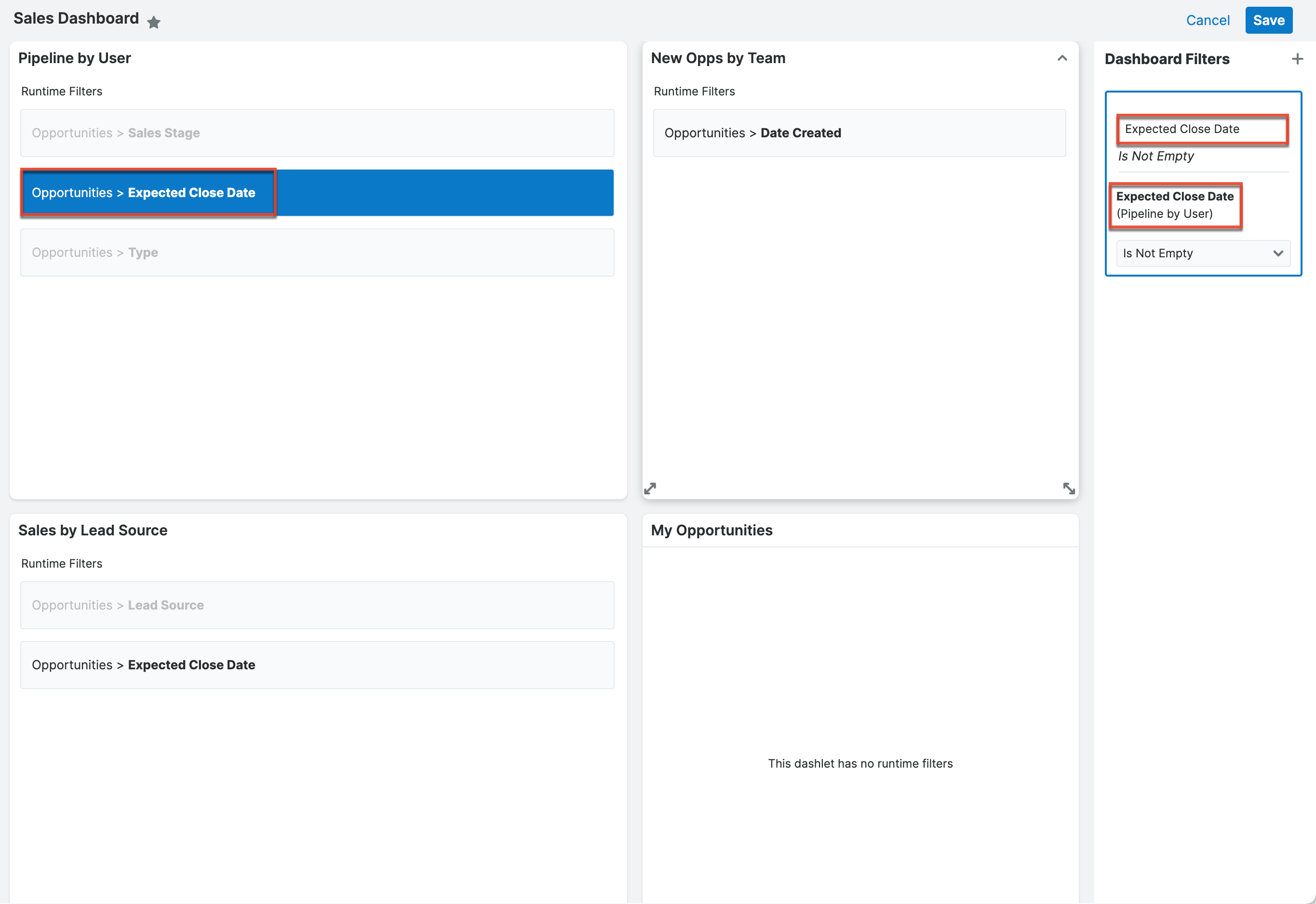Image resolution: width=1316 pixels, height=904 pixels.
Task: Select the Opportunities Sales Stage runtime filter
Action: pos(317,133)
